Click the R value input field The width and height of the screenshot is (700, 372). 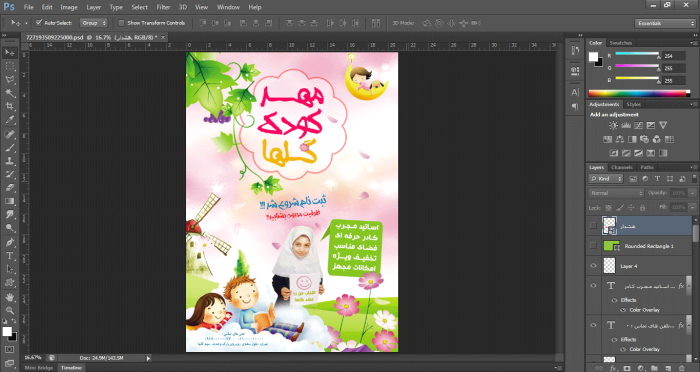click(x=674, y=56)
